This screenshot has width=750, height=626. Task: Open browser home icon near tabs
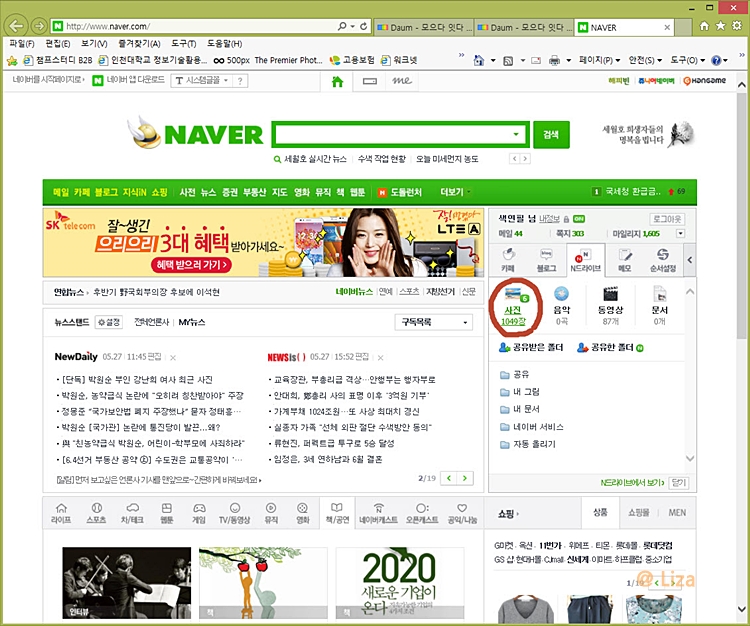point(704,26)
